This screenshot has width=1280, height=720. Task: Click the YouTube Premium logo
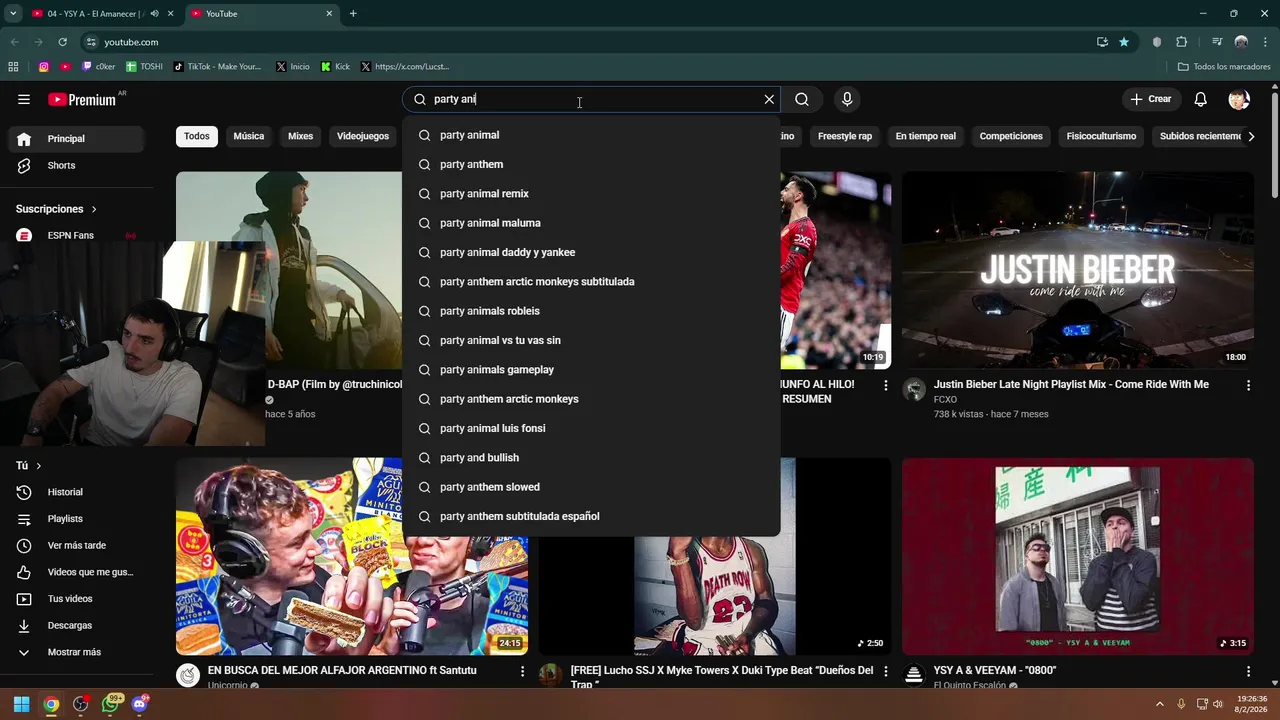point(82,99)
